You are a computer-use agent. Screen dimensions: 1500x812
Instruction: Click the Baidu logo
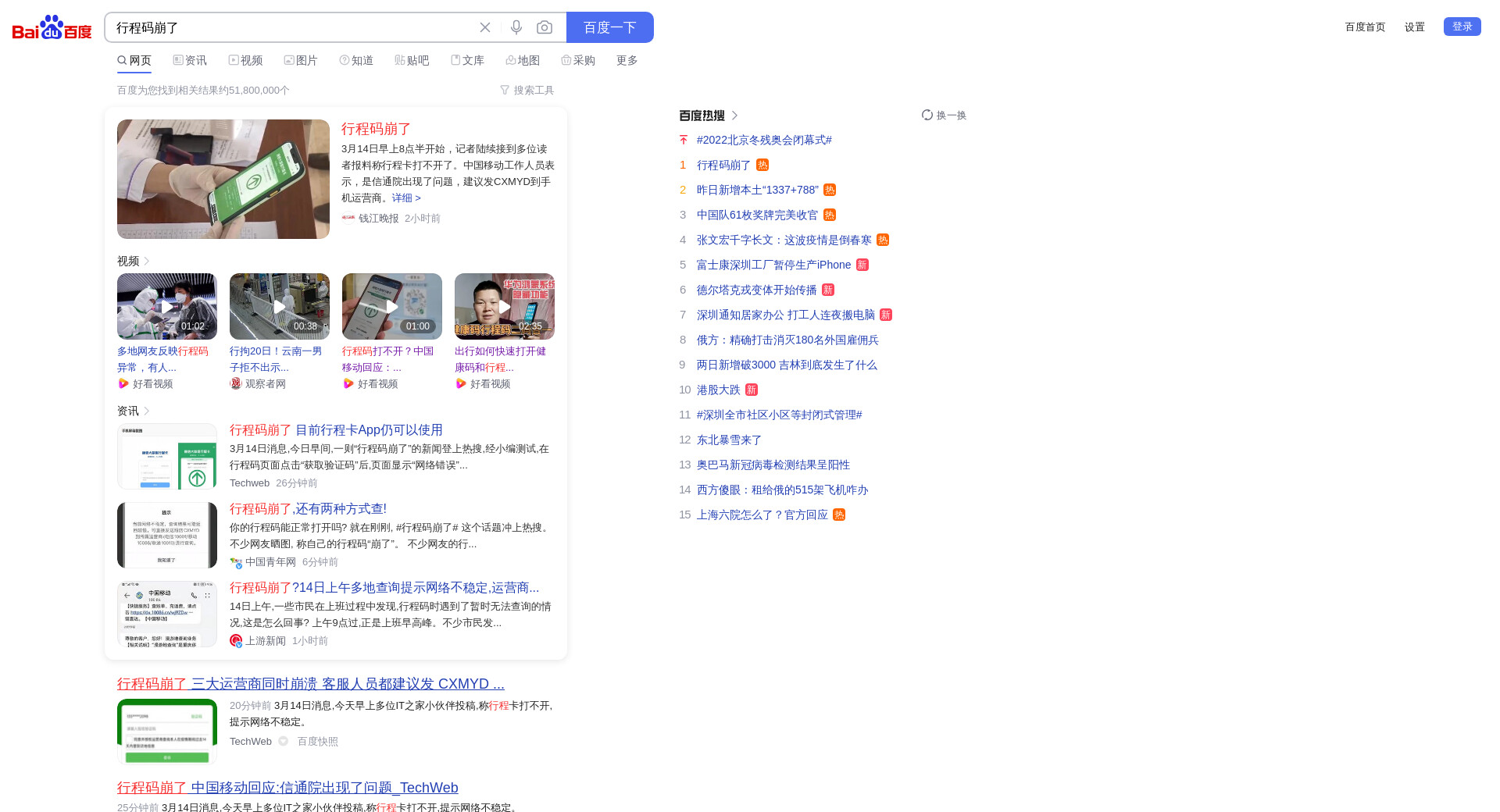click(x=52, y=28)
